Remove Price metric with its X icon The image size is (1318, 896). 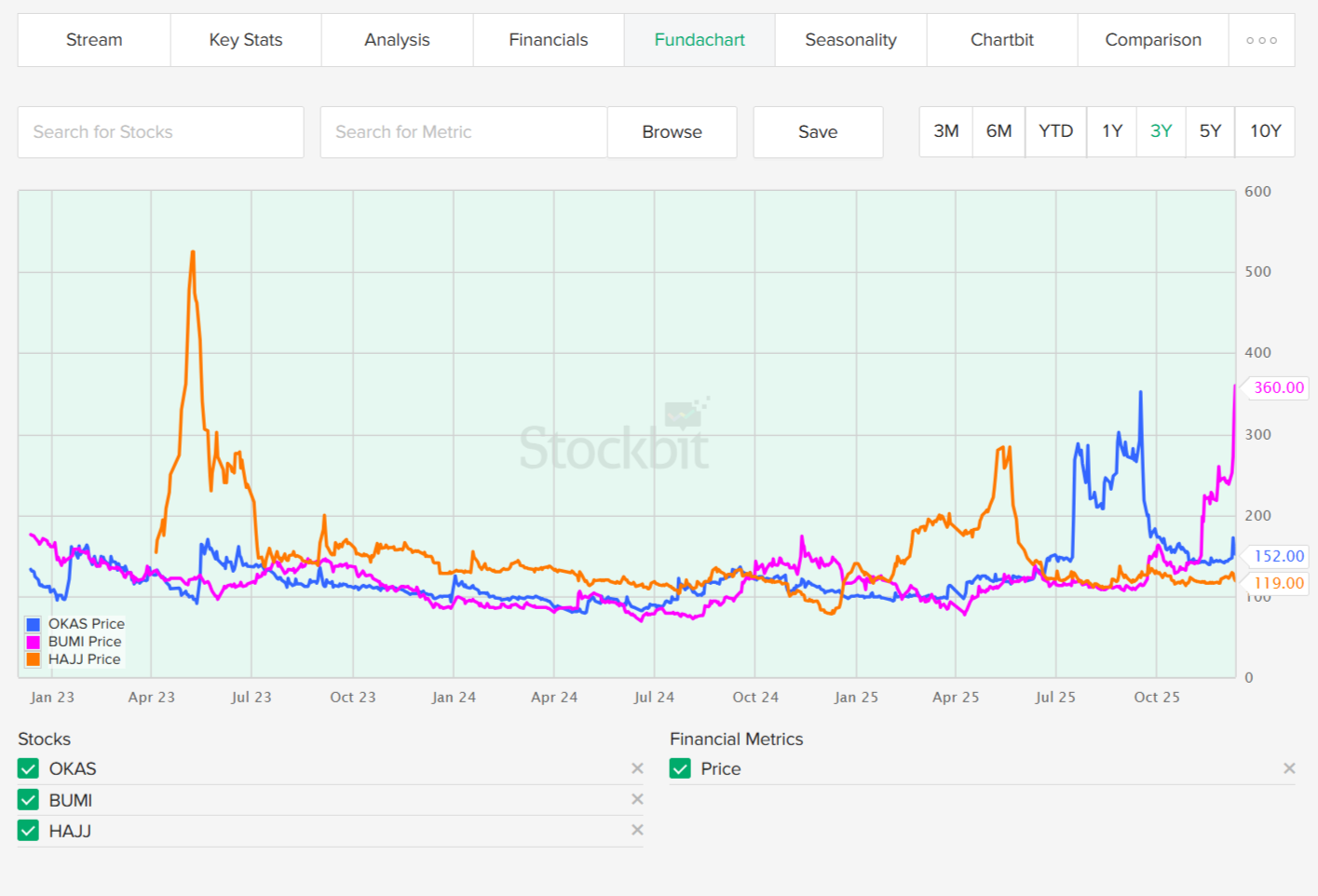click(1289, 768)
